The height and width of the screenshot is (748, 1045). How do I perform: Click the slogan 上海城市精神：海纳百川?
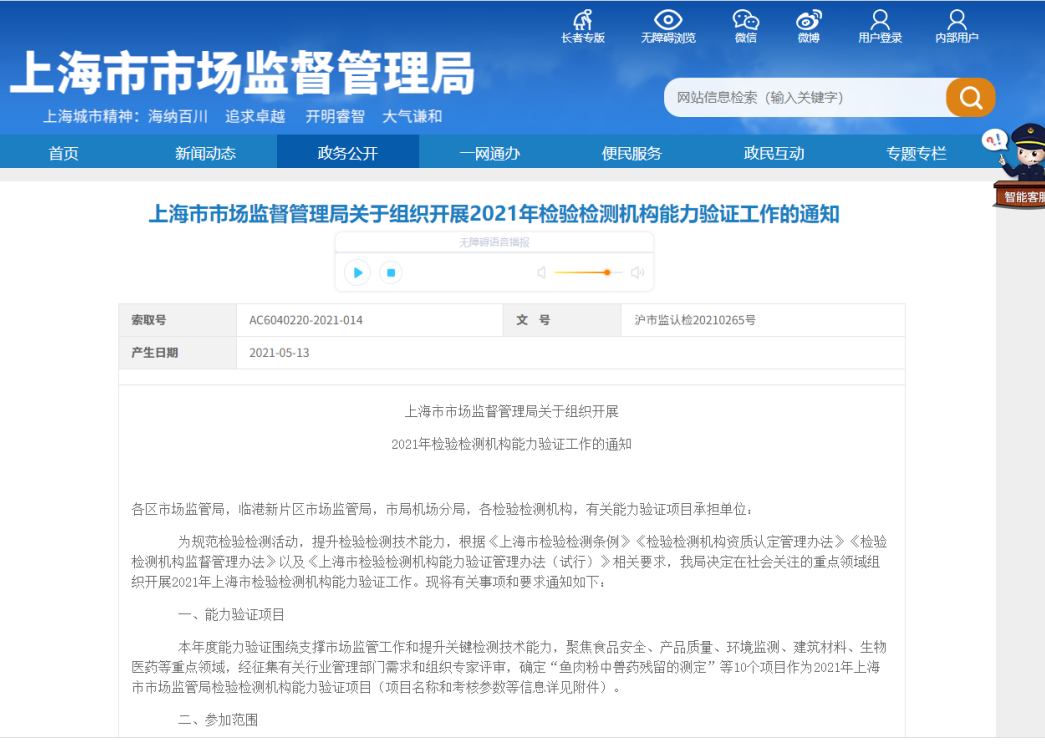pyautogui.click(x=125, y=117)
